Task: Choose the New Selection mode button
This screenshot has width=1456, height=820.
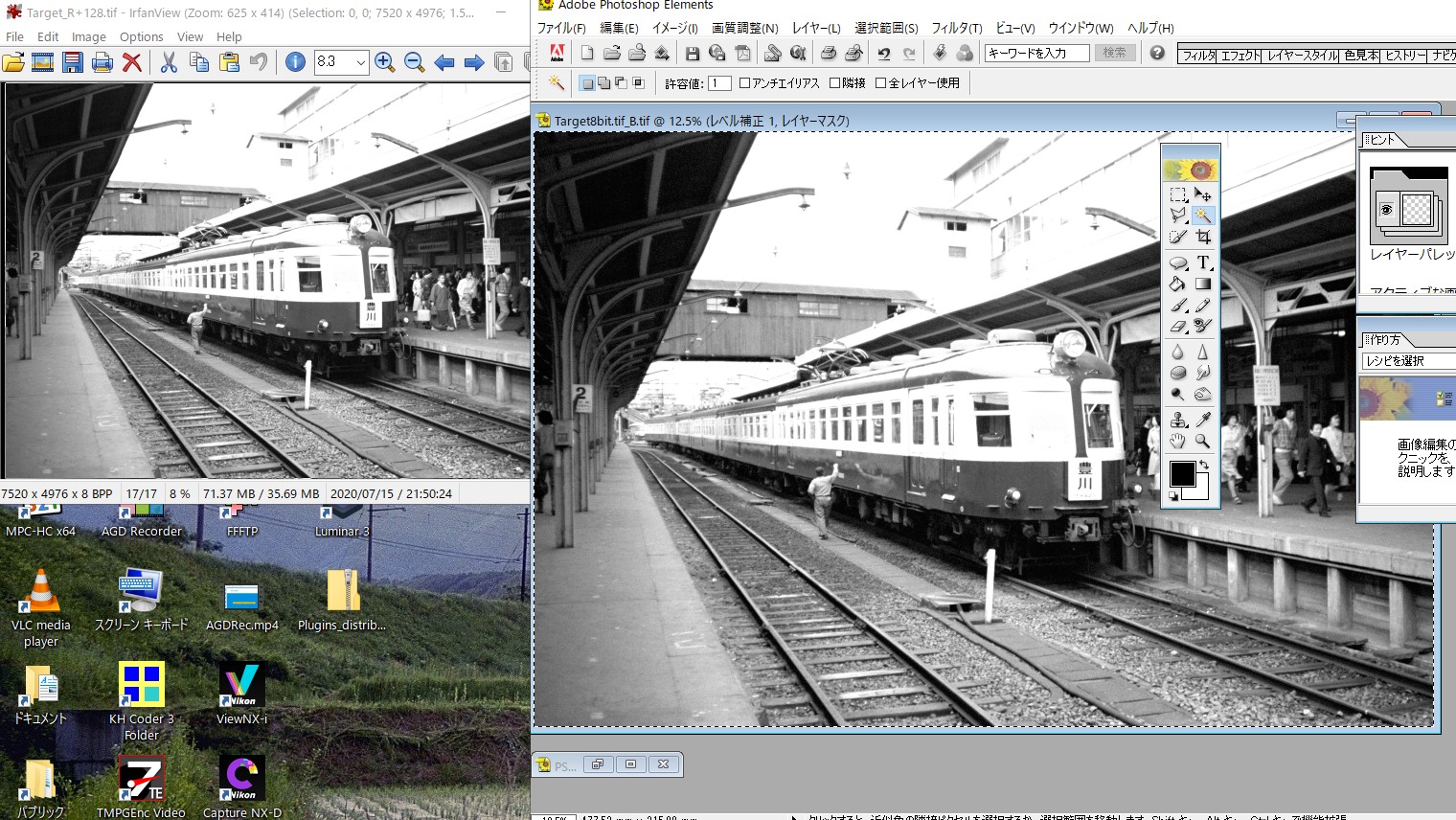Action: pyautogui.click(x=588, y=83)
